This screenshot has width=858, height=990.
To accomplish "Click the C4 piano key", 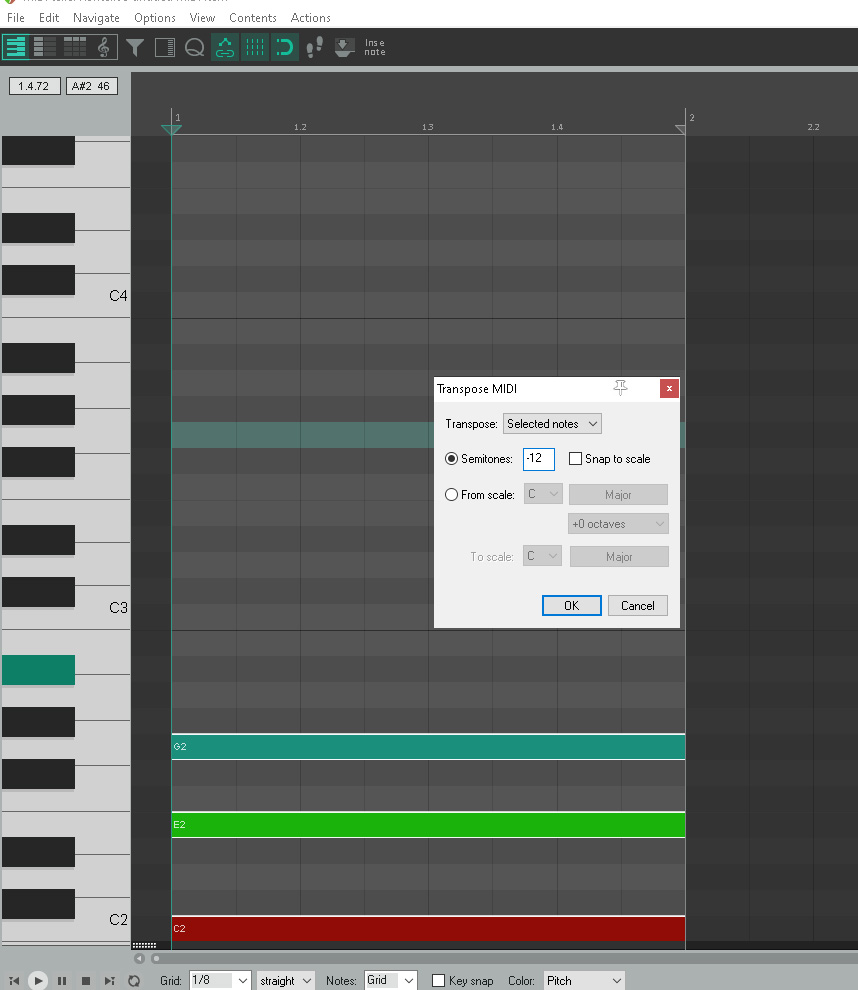I will point(101,295).
